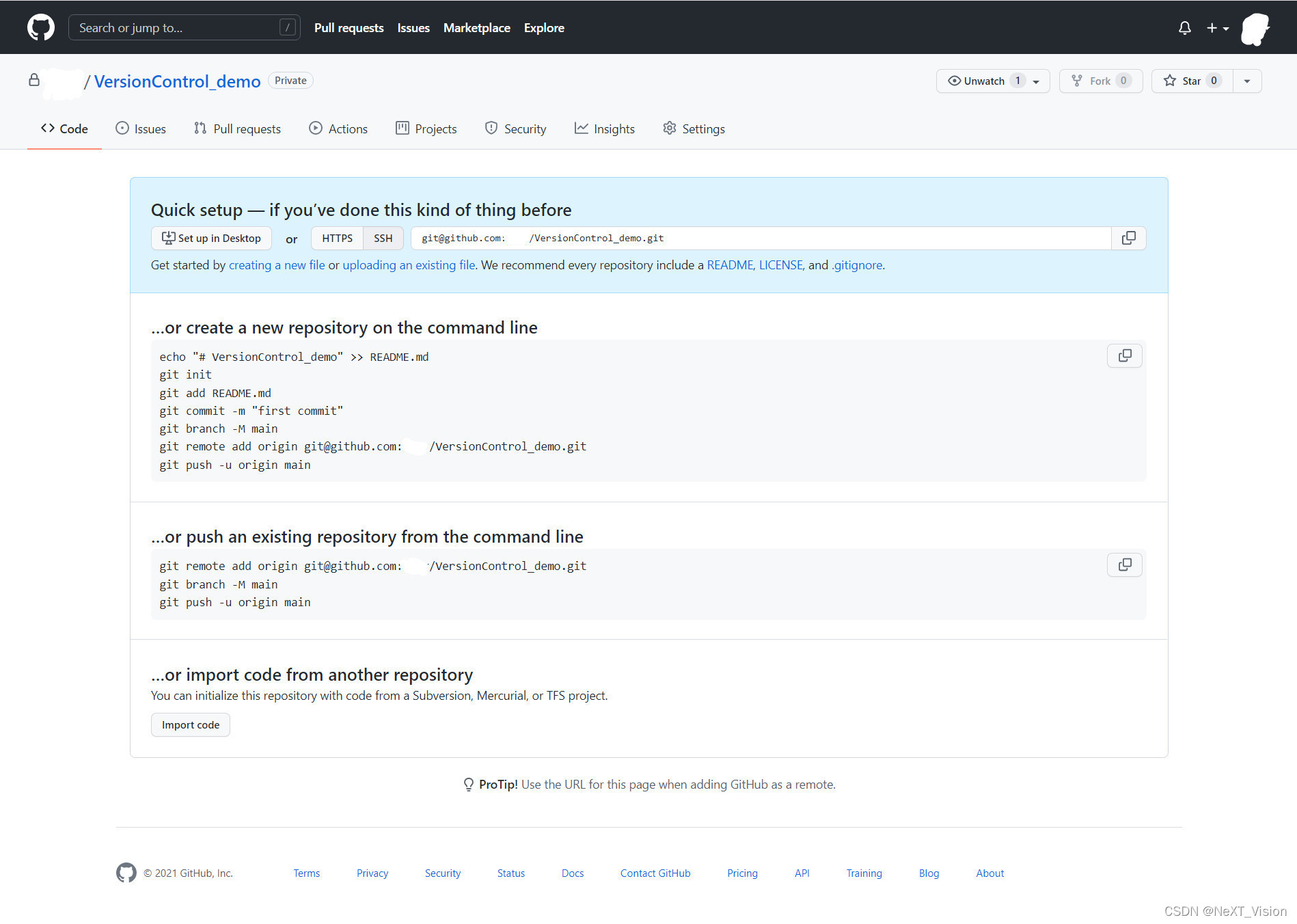
Task: Copy the push existing repository commands
Action: click(1125, 565)
